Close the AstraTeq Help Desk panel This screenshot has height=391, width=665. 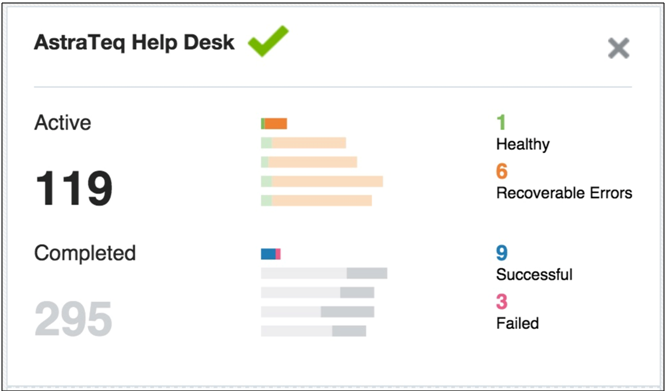[618, 48]
